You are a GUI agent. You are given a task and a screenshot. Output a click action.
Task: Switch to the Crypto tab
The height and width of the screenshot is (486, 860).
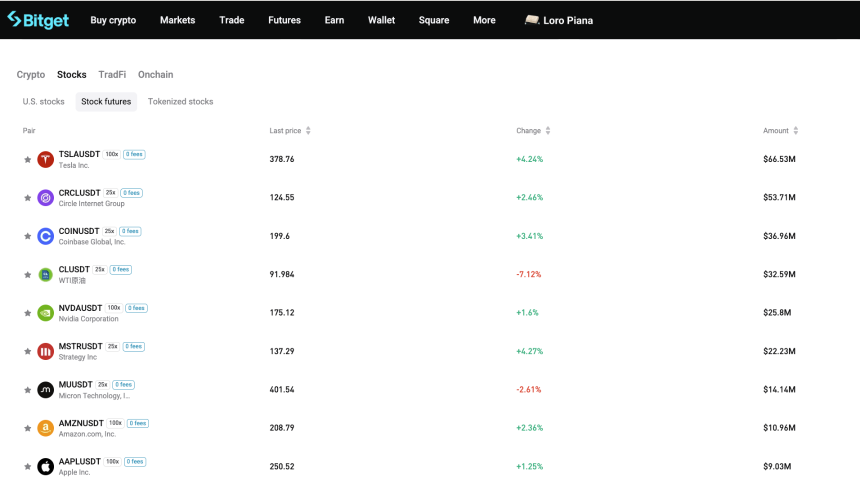[31, 75]
